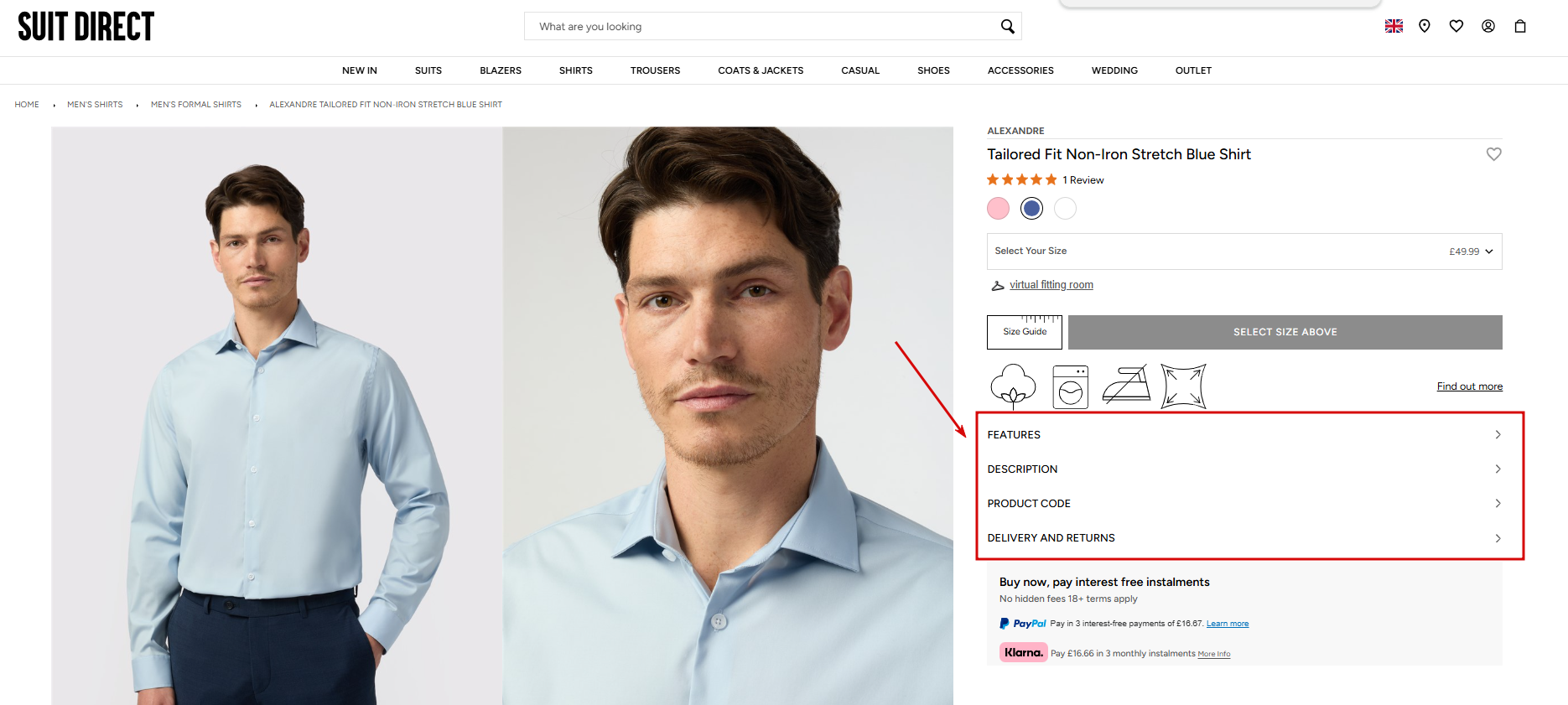Select the pink colour swatch
Viewport: 1568px width, 705px height.
click(x=998, y=208)
